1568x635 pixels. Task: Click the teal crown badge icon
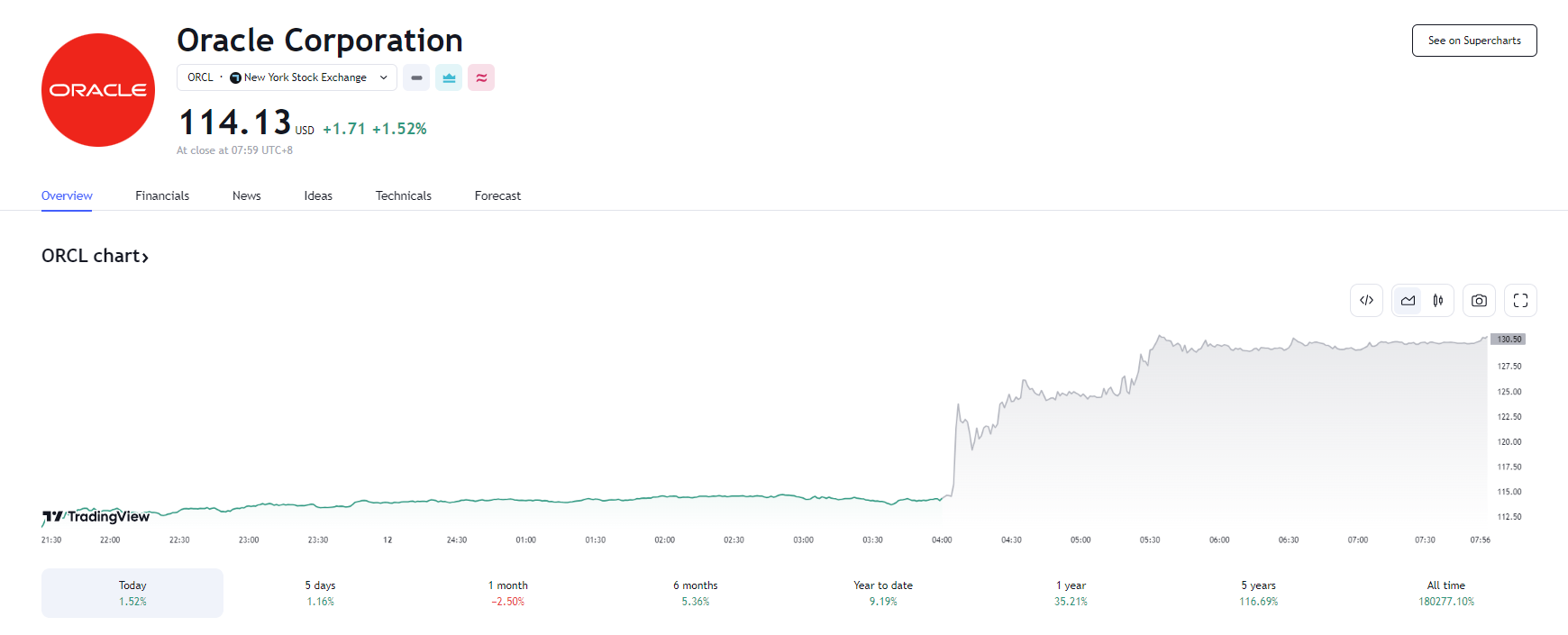pos(449,77)
